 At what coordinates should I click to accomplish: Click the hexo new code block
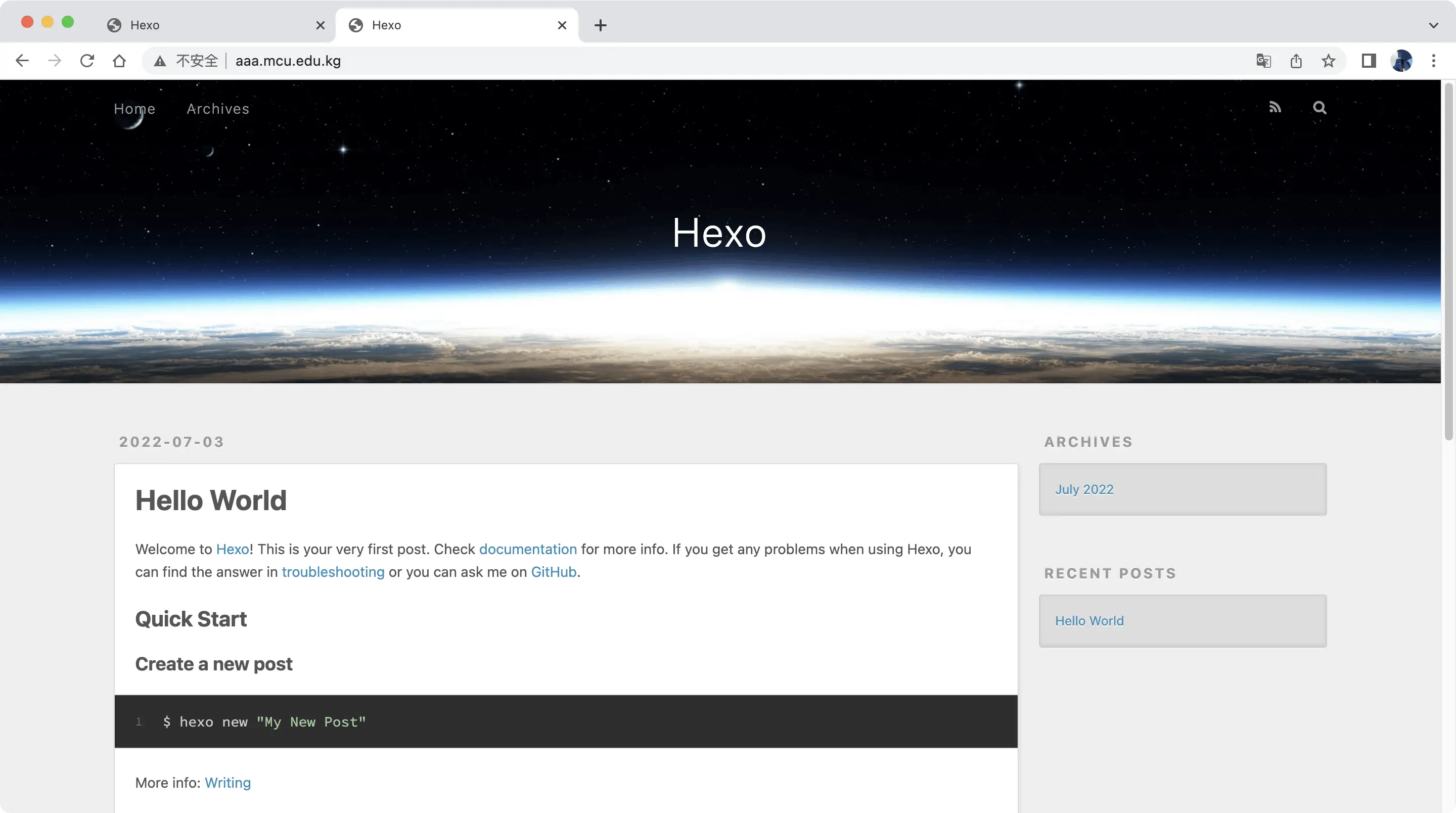tap(566, 722)
